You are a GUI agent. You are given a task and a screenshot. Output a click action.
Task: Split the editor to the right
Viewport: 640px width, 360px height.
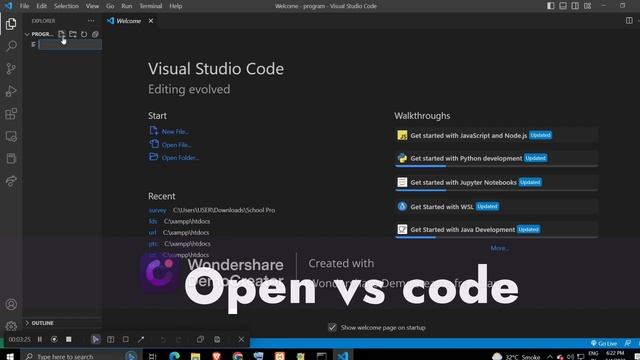pyautogui.click(x=629, y=20)
